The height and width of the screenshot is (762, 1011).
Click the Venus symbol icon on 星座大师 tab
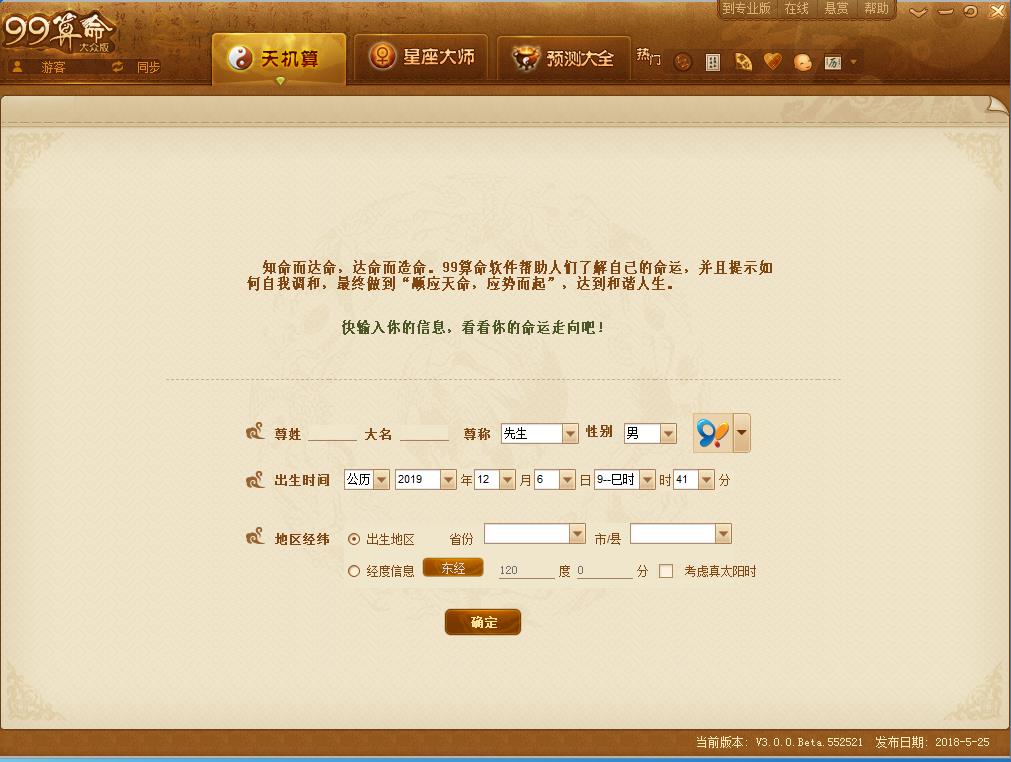tap(382, 57)
